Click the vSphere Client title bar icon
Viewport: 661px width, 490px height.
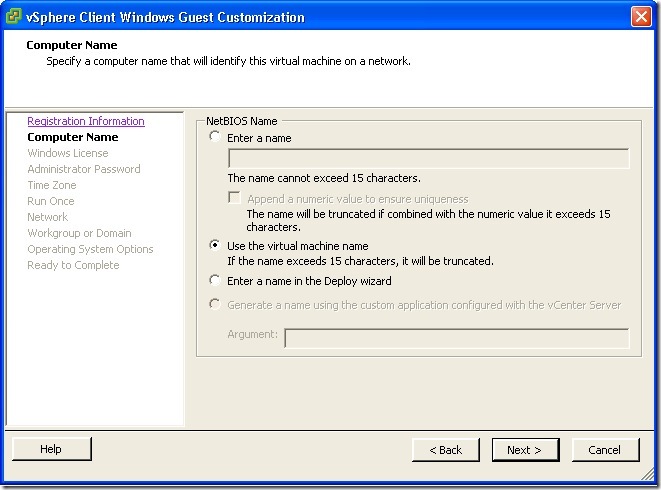click(13, 16)
